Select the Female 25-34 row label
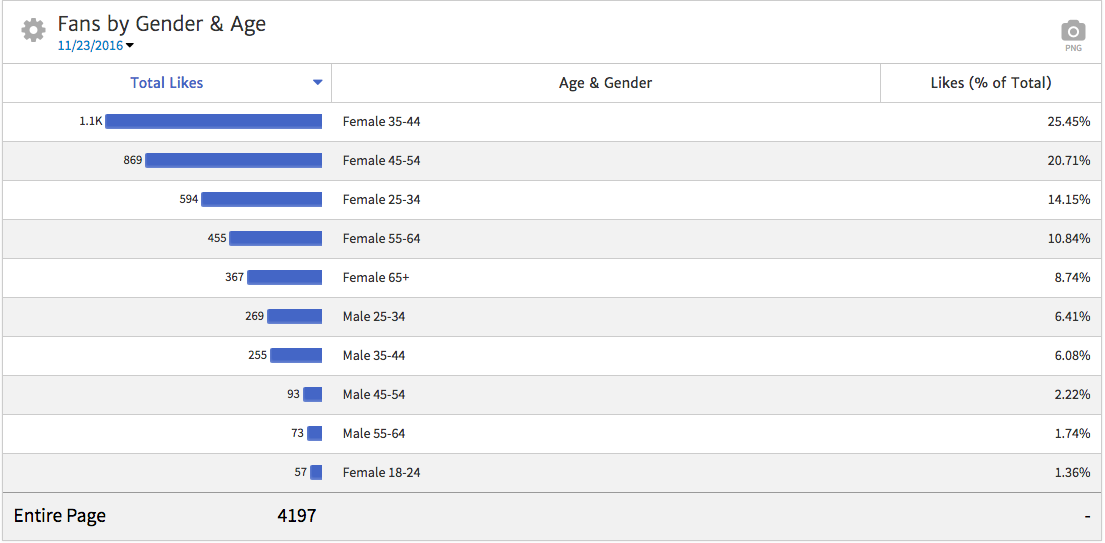The height and width of the screenshot is (543, 1105). pyautogui.click(x=381, y=199)
